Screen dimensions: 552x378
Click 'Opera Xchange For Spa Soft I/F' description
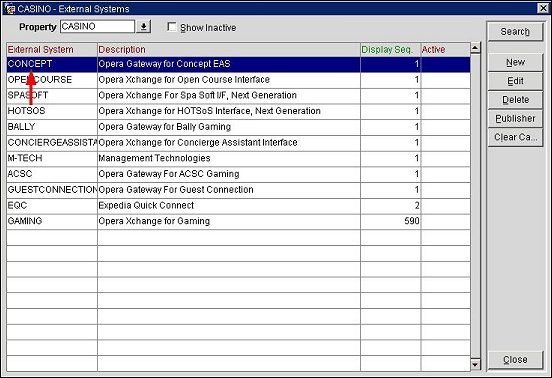(x=197, y=95)
